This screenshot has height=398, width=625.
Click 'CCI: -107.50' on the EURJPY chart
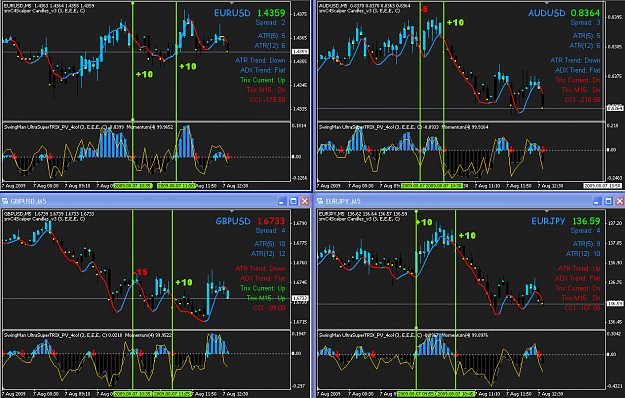coord(582,308)
